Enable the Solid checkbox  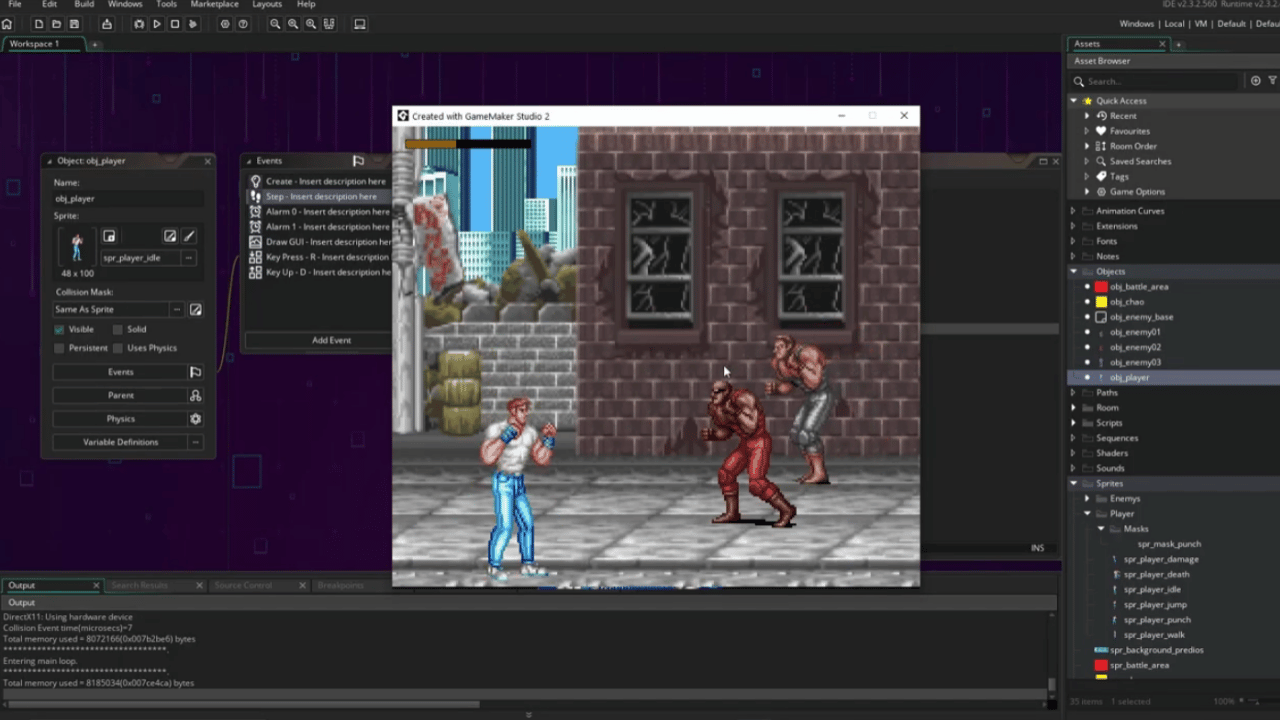[117, 329]
